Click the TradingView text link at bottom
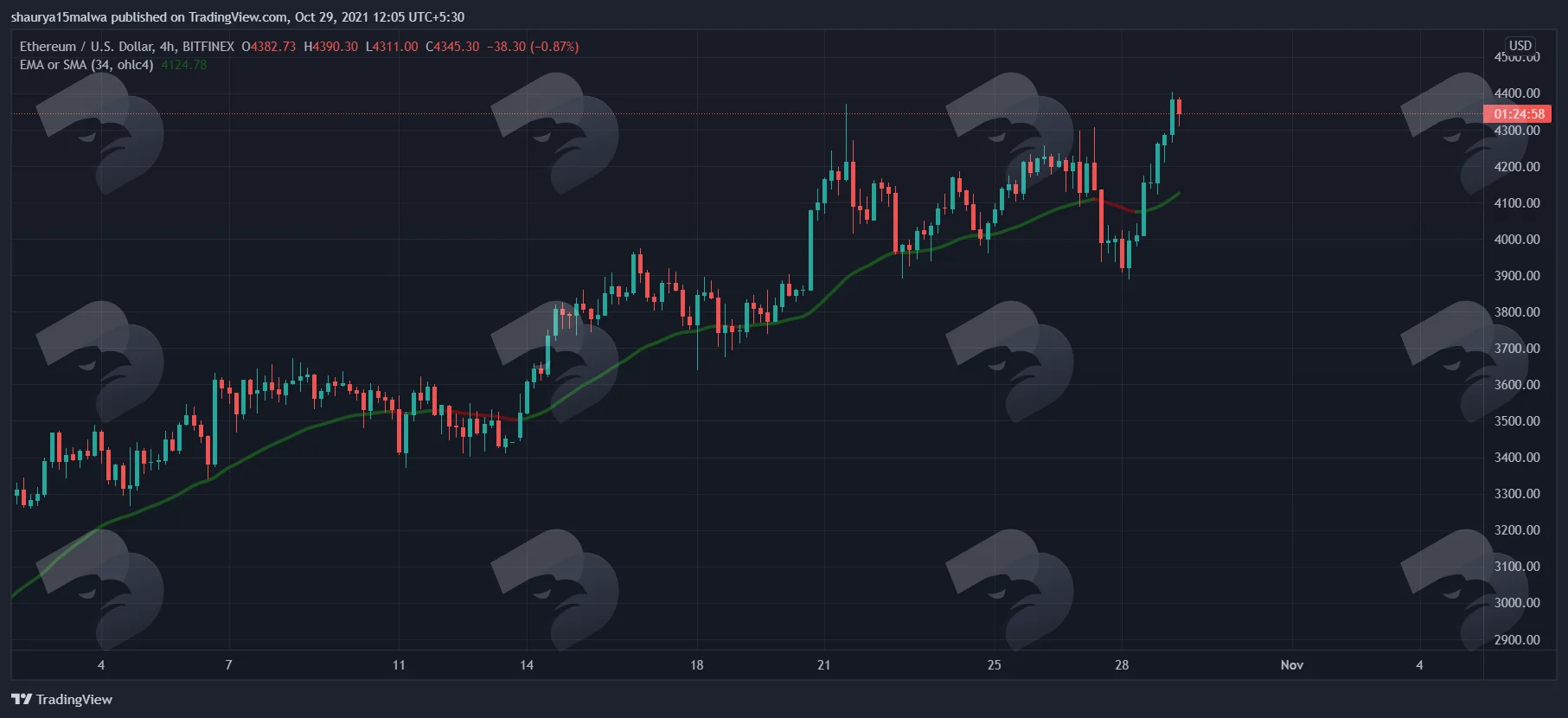1568x718 pixels. pyautogui.click(x=74, y=699)
